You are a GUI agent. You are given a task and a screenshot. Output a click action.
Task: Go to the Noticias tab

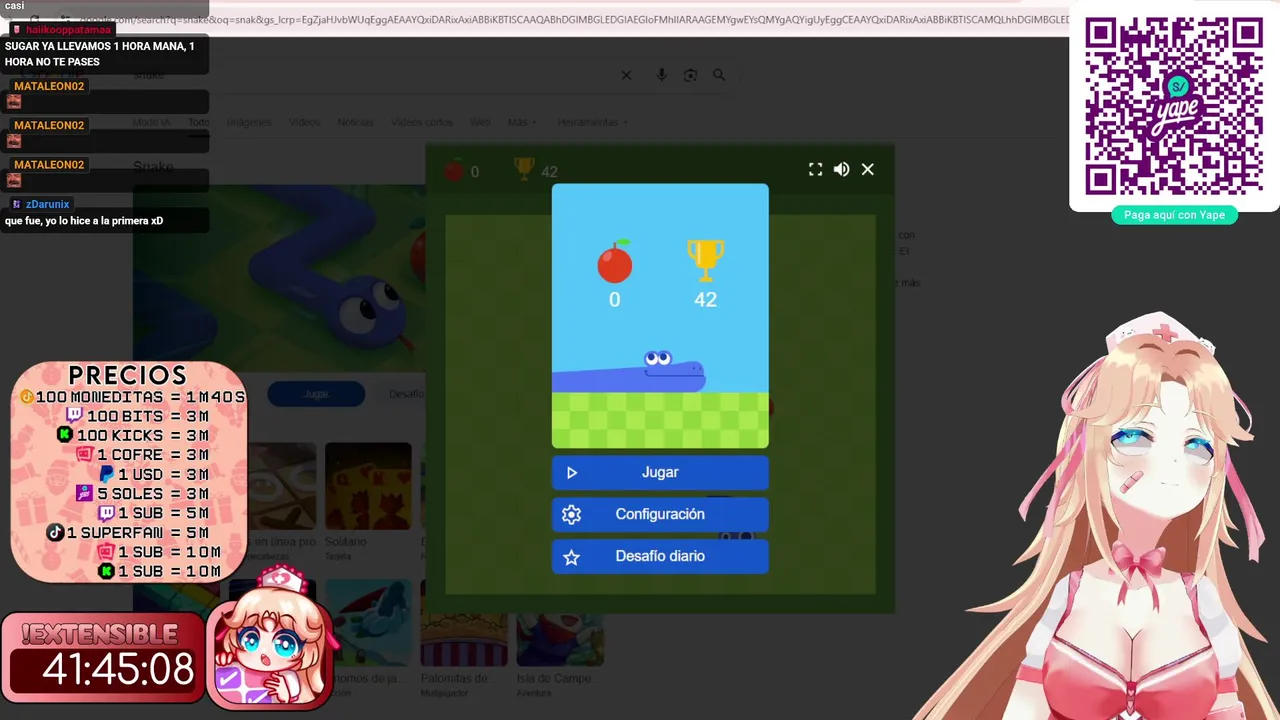355,122
